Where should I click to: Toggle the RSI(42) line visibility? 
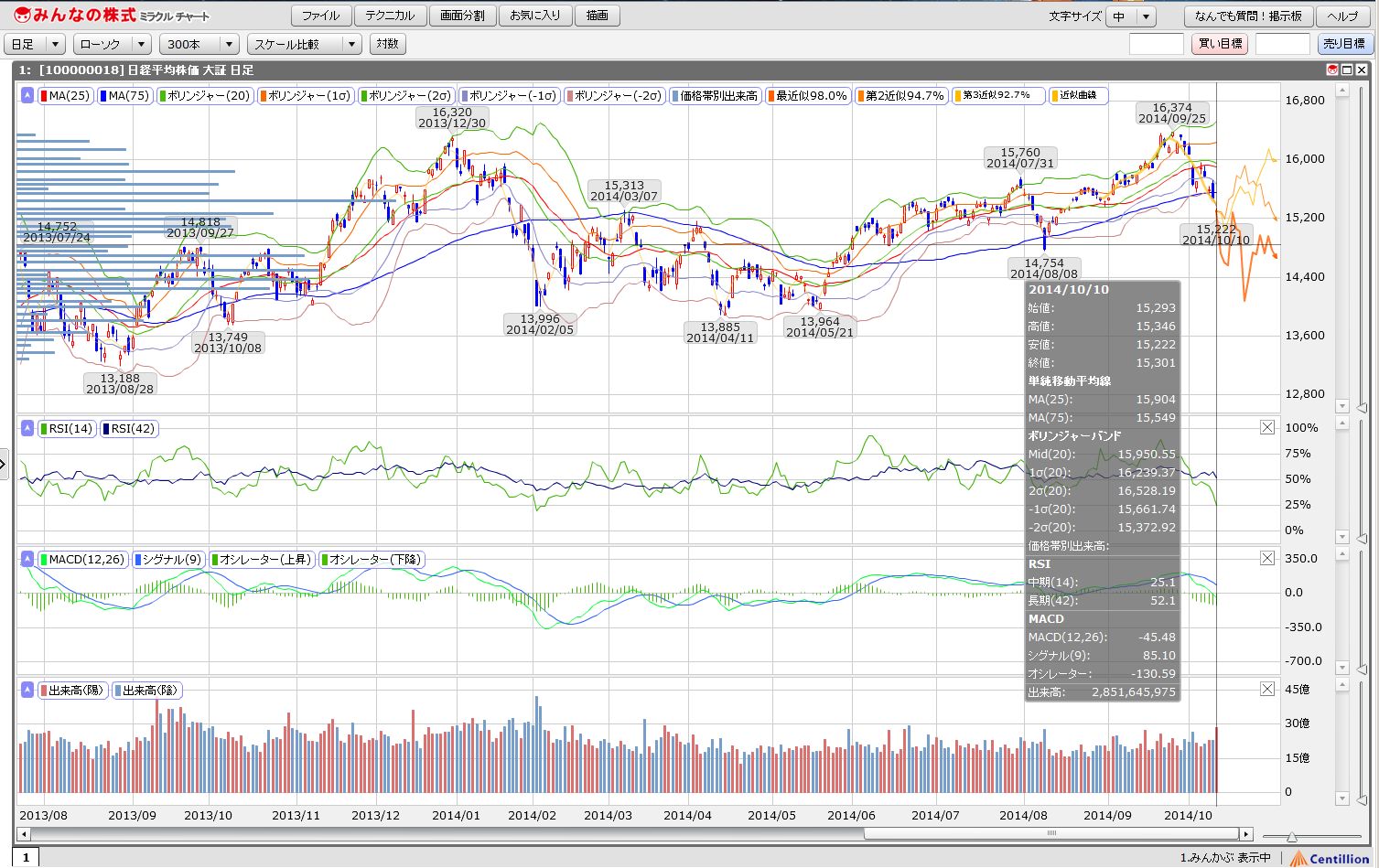coord(129,428)
